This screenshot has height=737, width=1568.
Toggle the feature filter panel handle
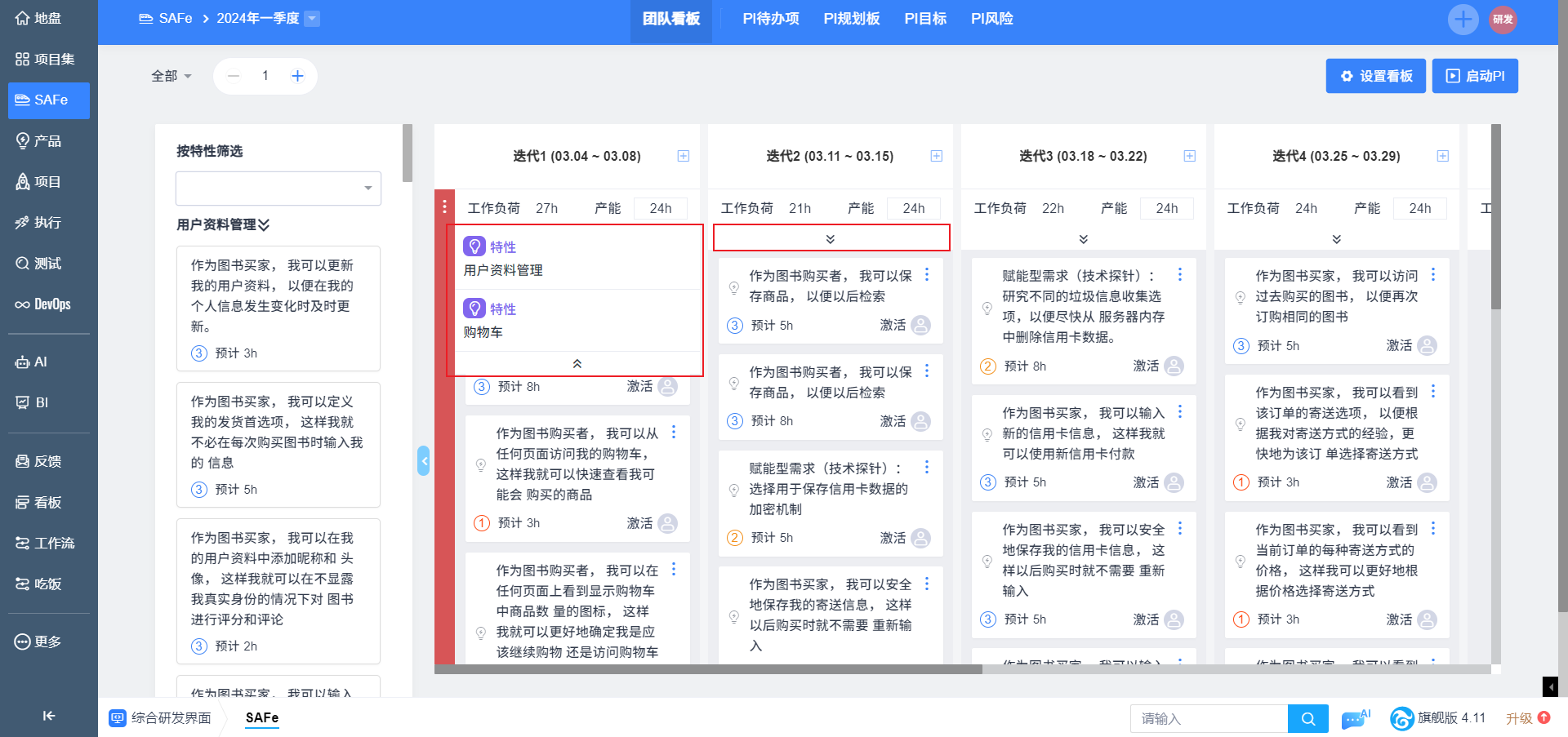(423, 461)
